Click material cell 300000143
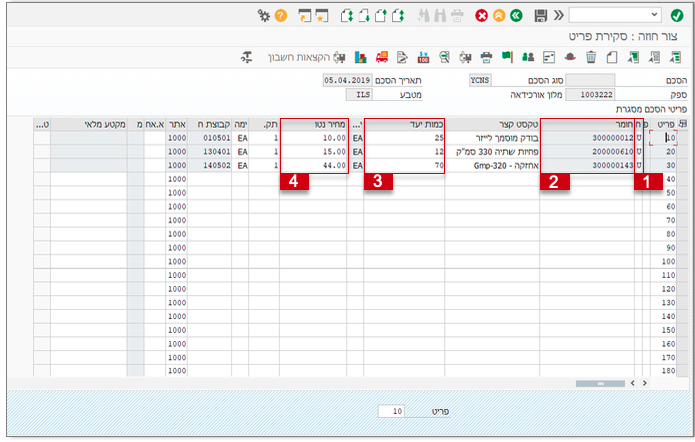 point(587,165)
